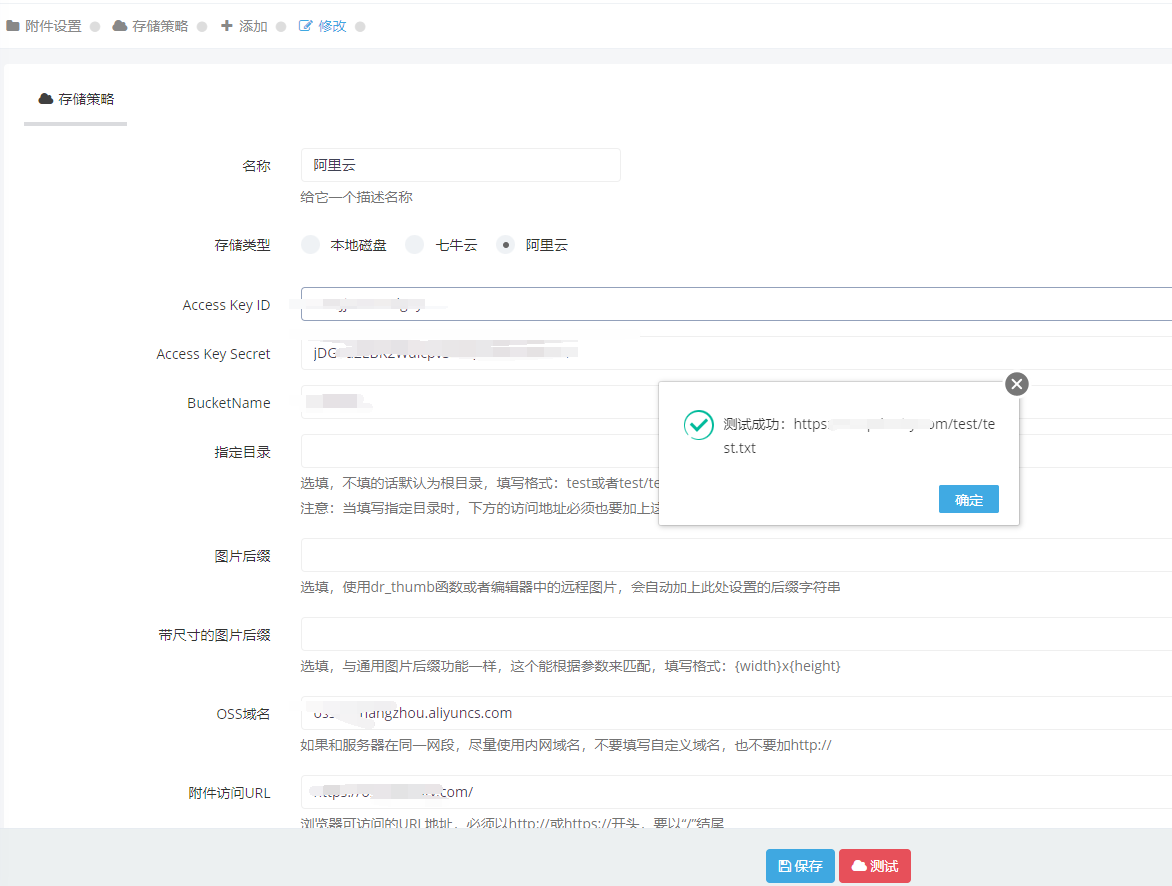
Task: Click the hint about 内网域名
Action: click(566, 745)
